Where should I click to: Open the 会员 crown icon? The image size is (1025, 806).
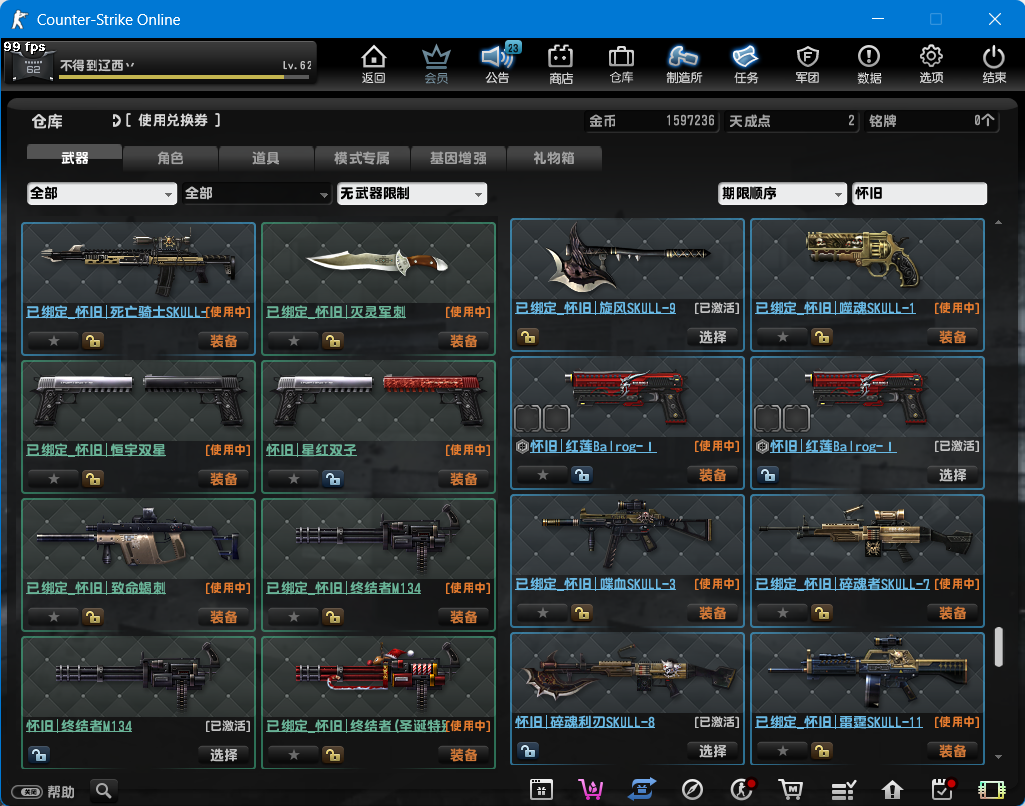pos(436,64)
